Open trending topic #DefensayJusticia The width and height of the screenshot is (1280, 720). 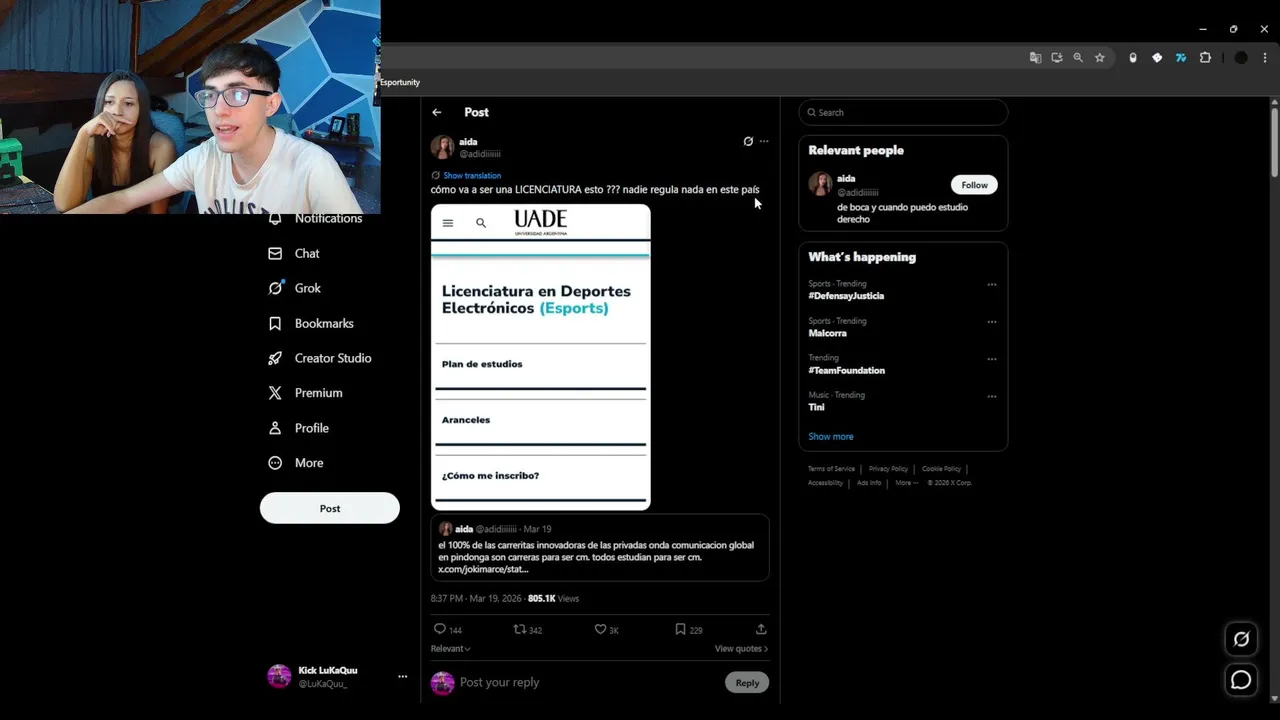point(846,296)
